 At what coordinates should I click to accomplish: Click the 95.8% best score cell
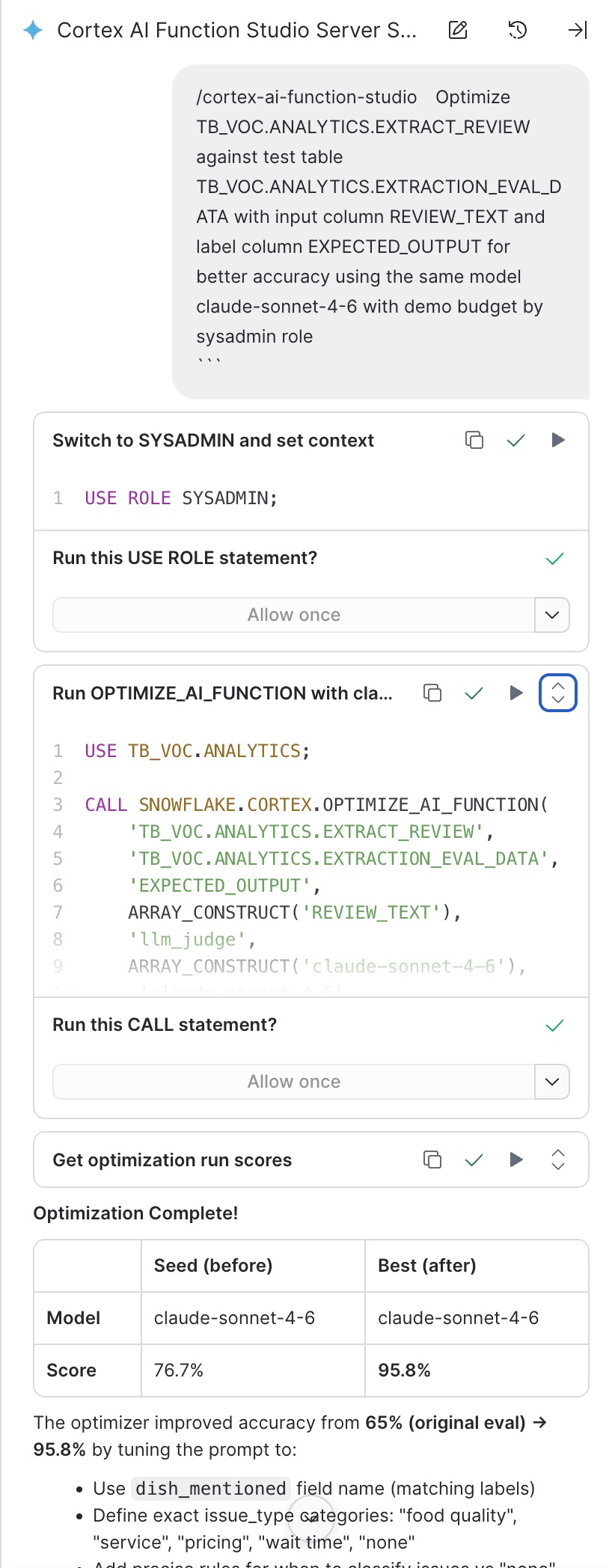point(477,1371)
